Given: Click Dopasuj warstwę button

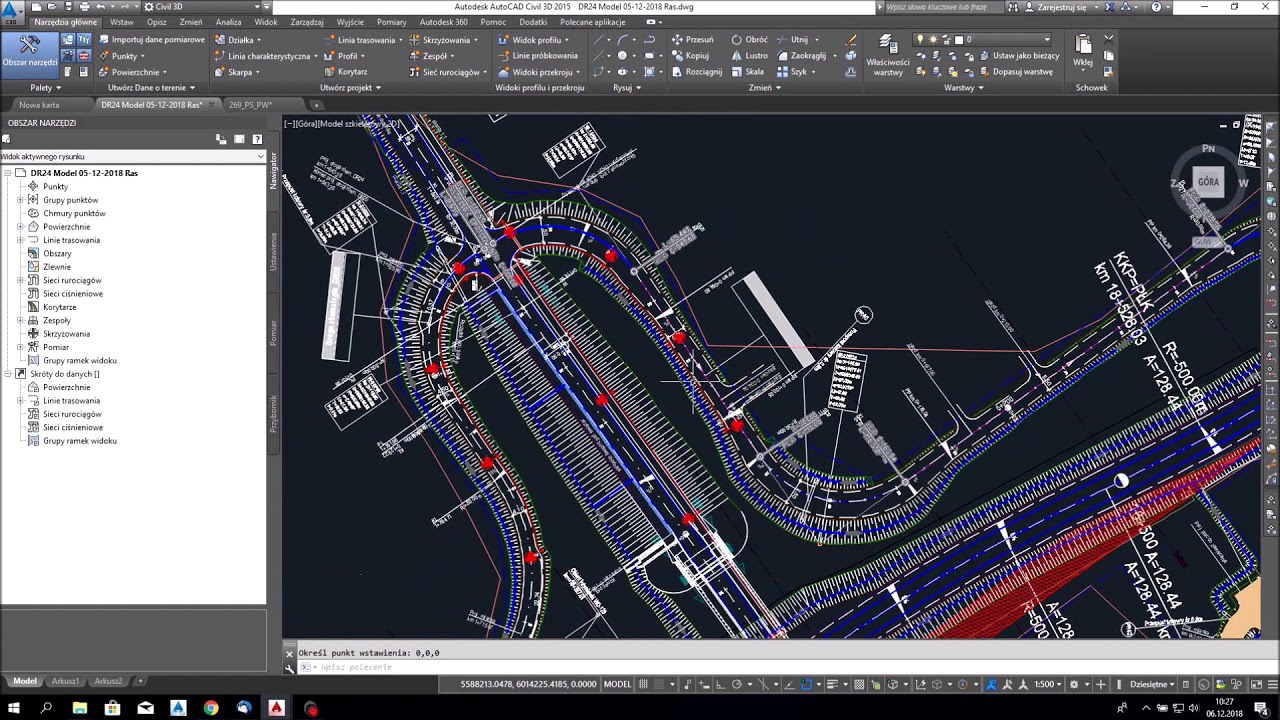Looking at the screenshot, I should pyautogui.click(x=1015, y=72).
